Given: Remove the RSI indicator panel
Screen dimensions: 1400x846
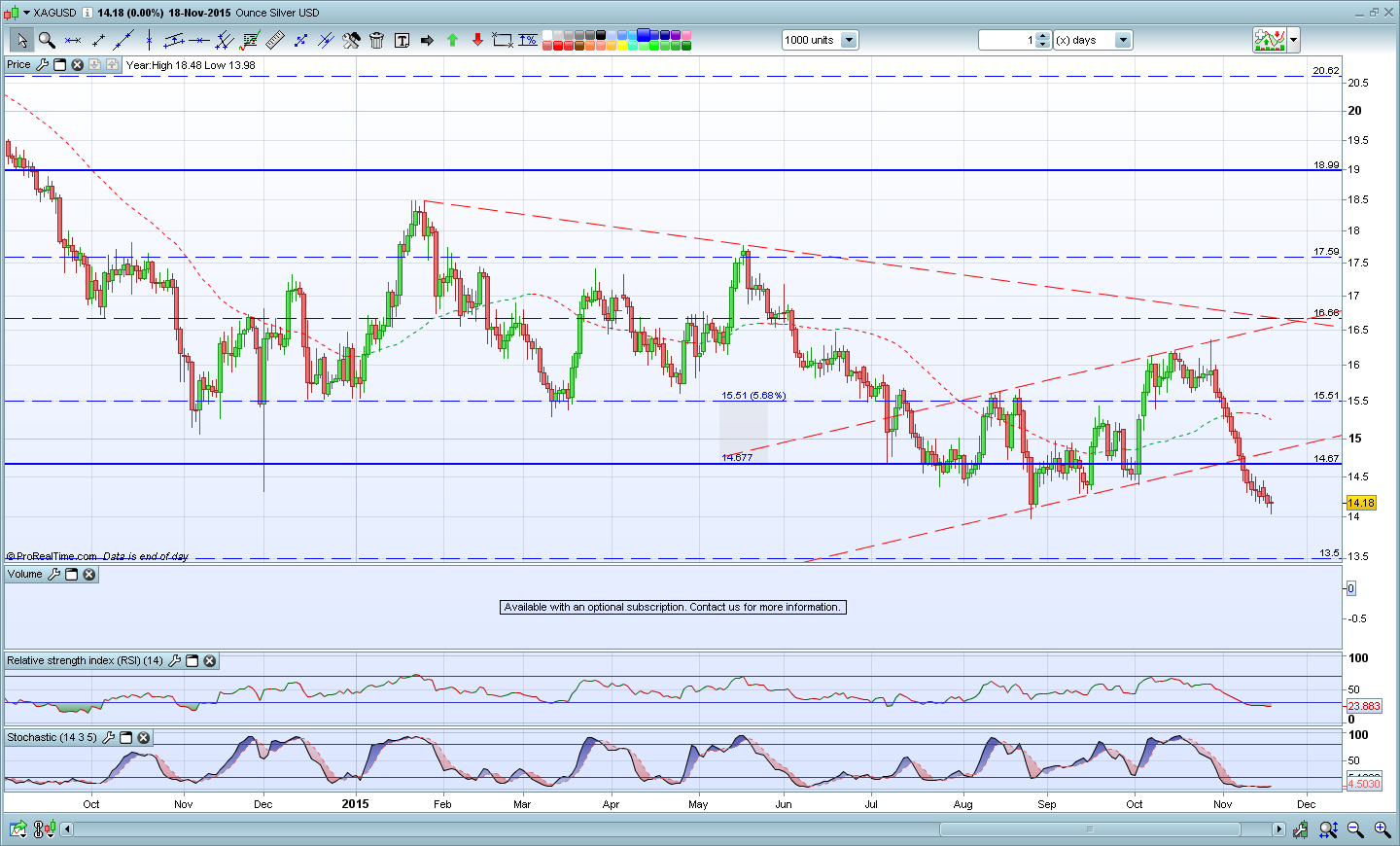Looking at the screenshot, I should click(209, 660).
